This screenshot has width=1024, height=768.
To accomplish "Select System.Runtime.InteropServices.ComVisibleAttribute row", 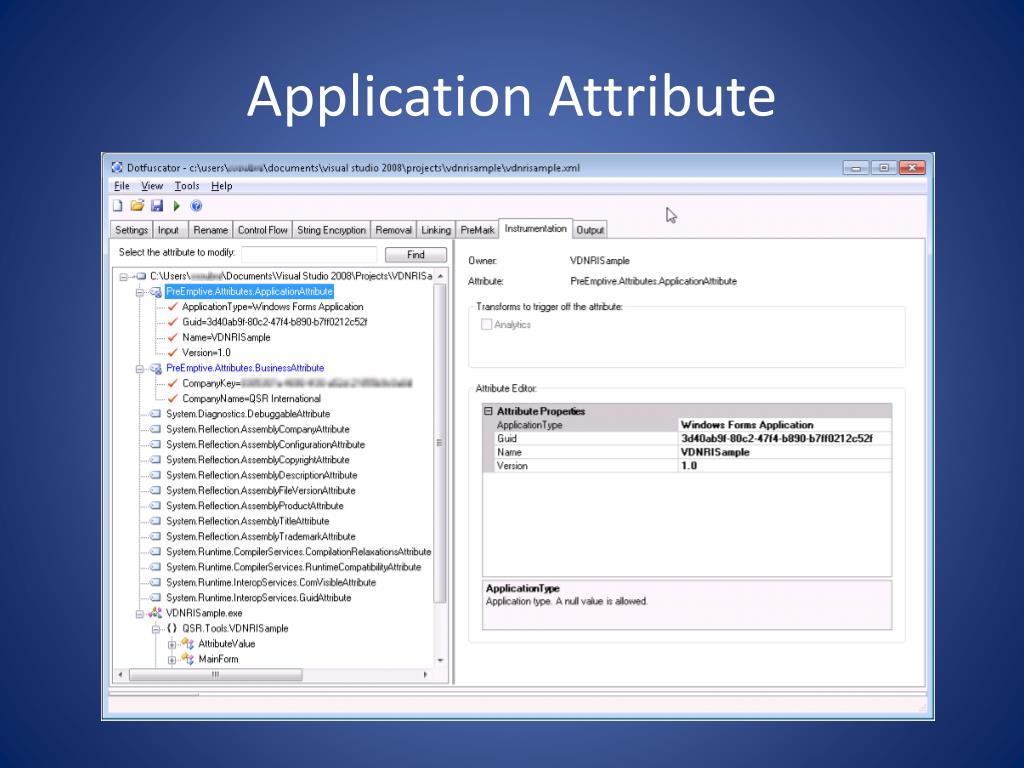I will tap(271, 583).
